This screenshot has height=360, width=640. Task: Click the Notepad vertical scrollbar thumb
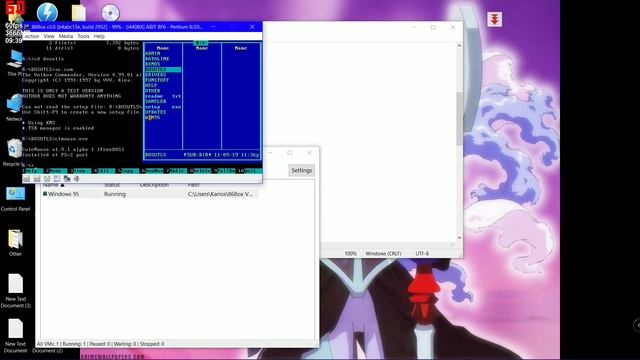click(x=459, y=118)
